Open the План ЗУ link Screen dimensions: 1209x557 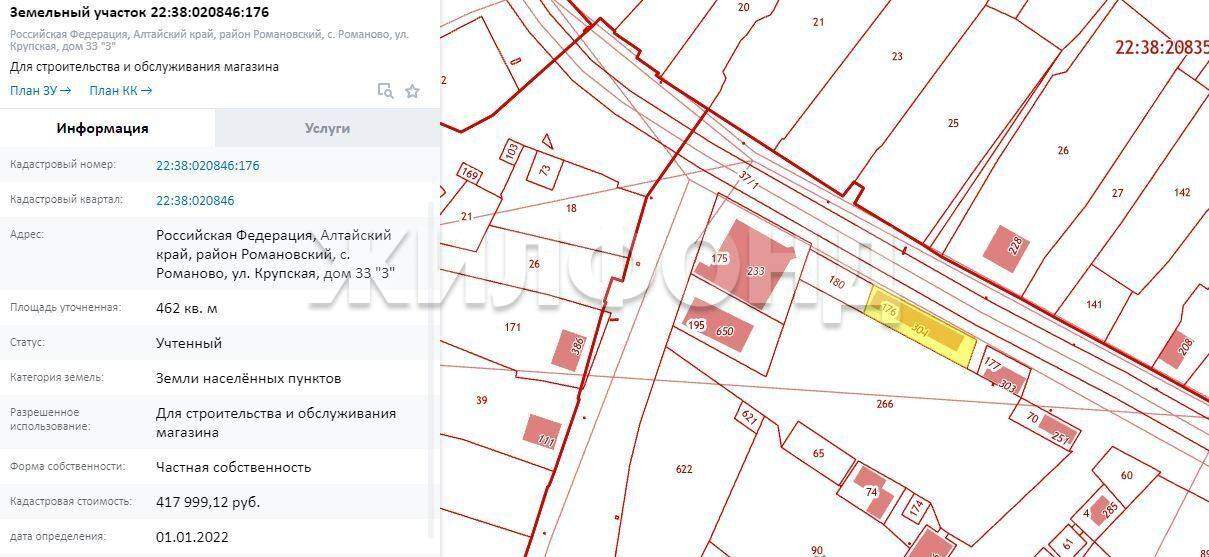[x=40, y=91]
